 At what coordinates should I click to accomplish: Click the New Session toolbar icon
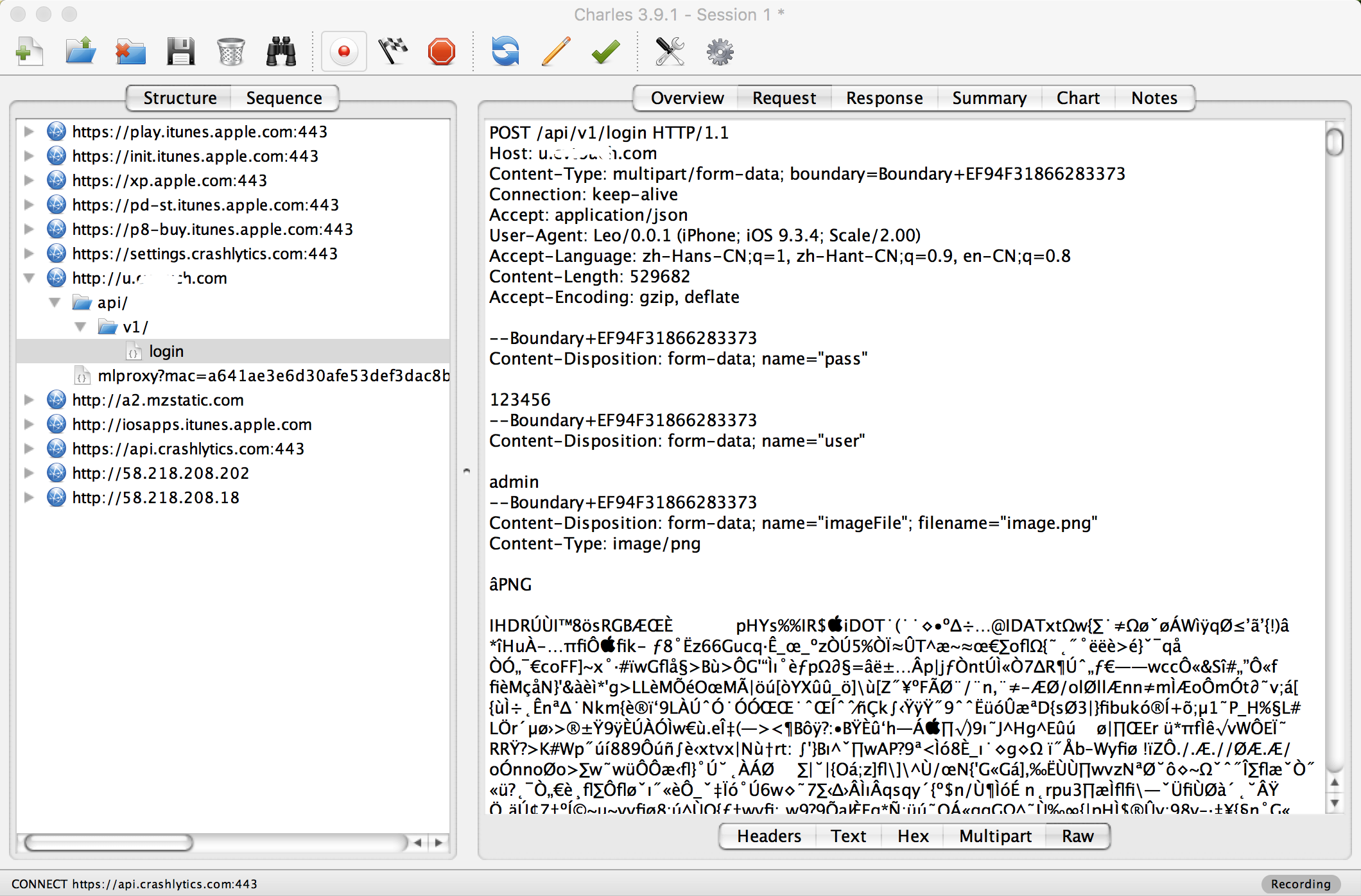tap(29, 51)
